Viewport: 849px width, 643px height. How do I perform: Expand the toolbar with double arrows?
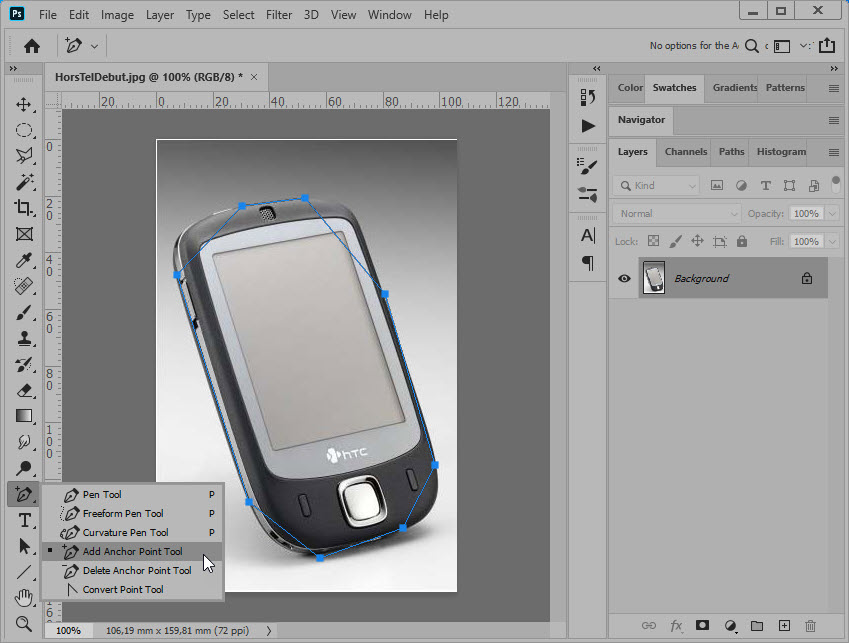(x=13, y=69)
